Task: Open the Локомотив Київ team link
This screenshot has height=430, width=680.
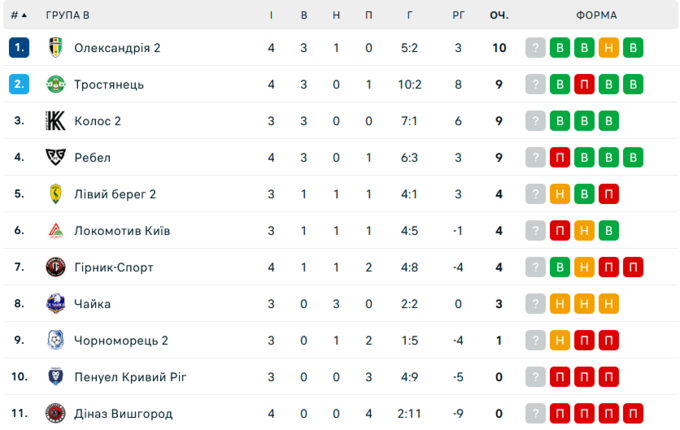Action: tap(122, 230)
